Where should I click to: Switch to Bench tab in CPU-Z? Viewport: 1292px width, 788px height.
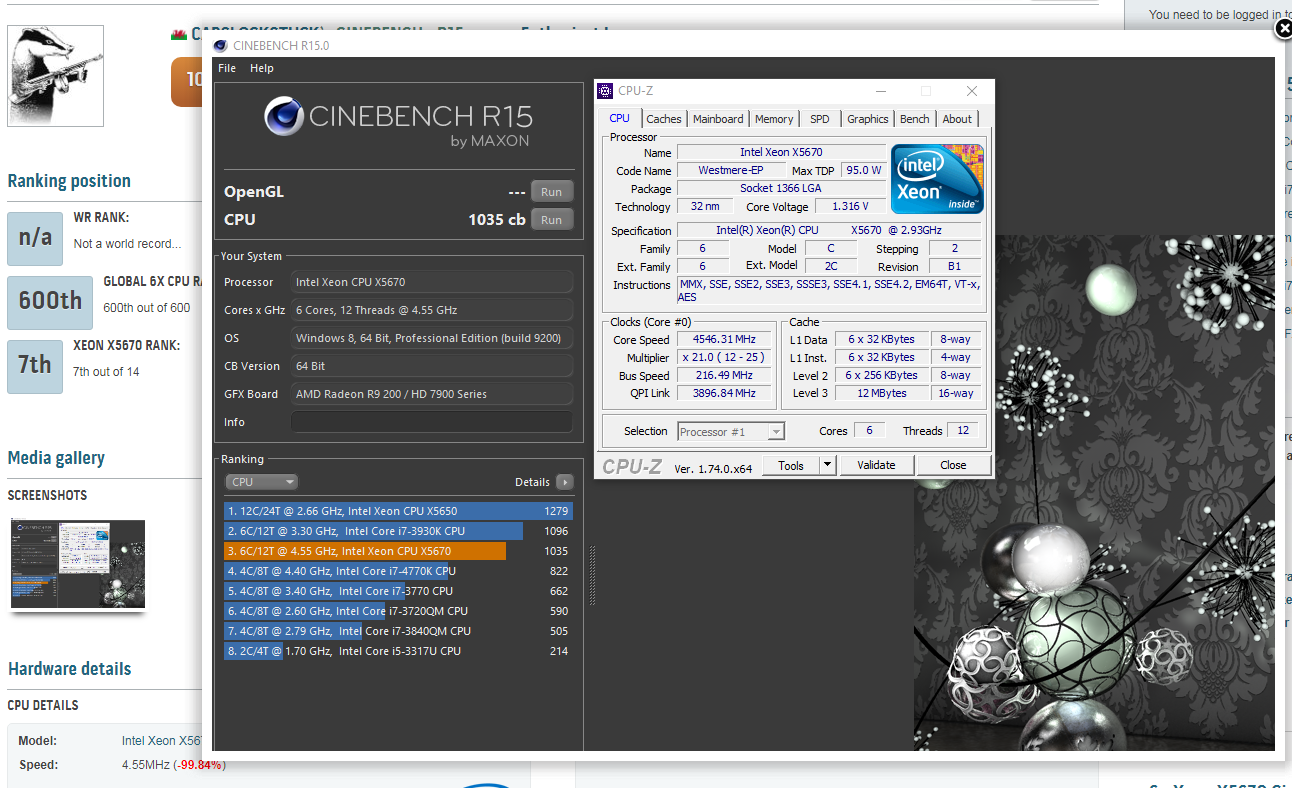click(915, 119)
